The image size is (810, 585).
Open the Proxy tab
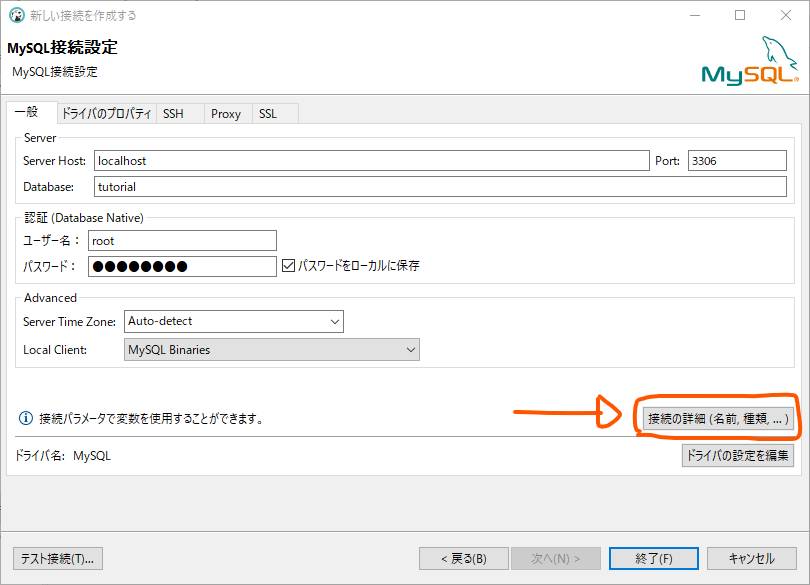[x=226, y=114]
